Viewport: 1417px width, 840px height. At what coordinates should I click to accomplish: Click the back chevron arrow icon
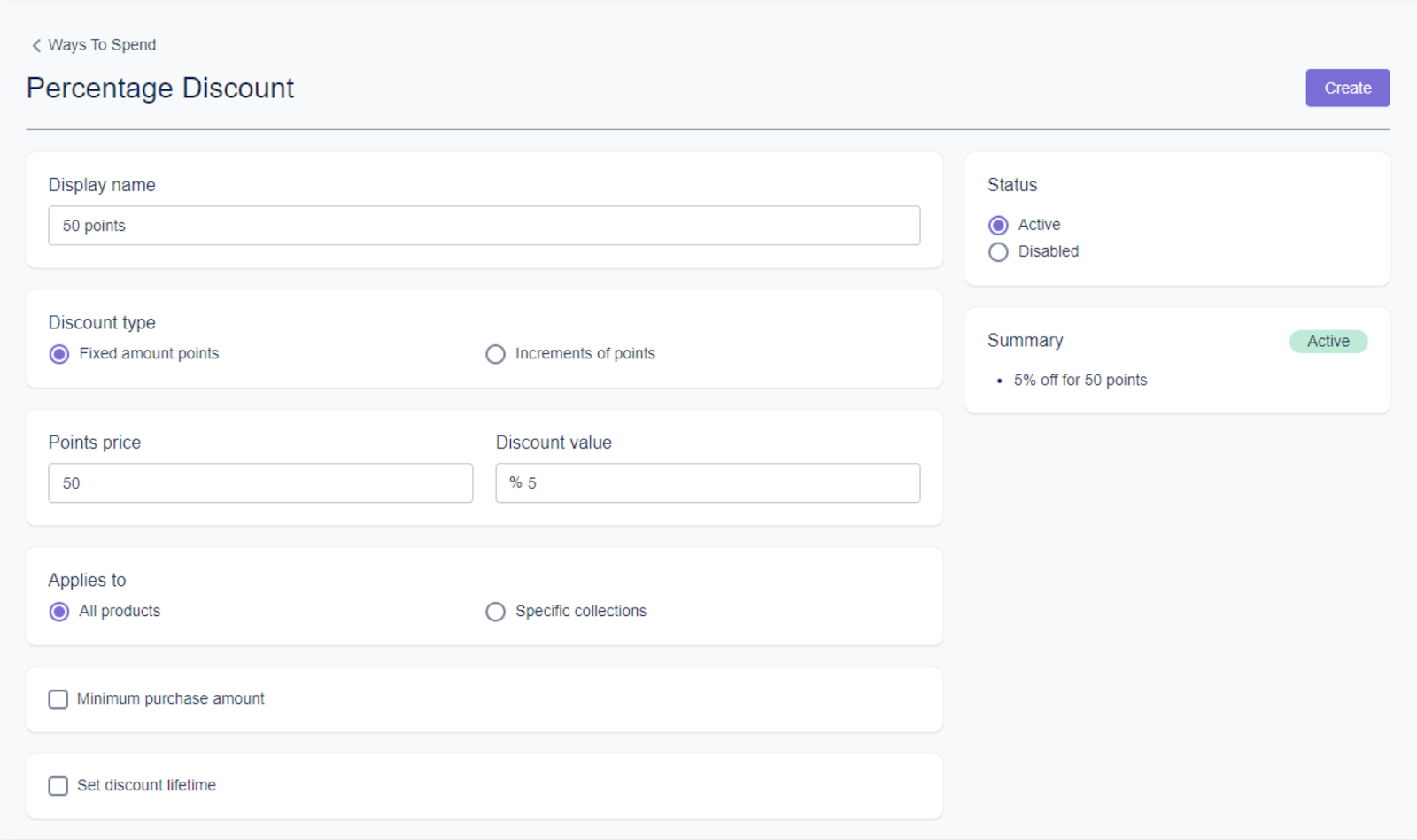point(36,45)
